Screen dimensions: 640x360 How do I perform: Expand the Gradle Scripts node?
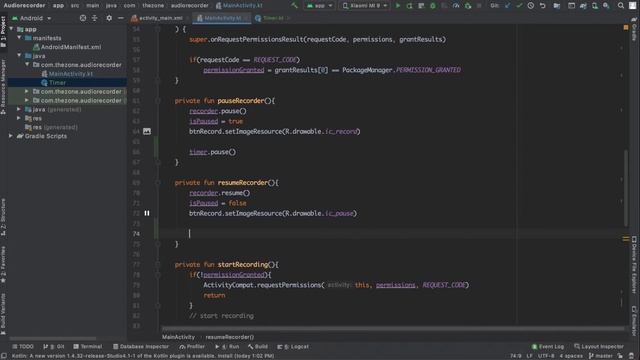click(x=11, y=136)
